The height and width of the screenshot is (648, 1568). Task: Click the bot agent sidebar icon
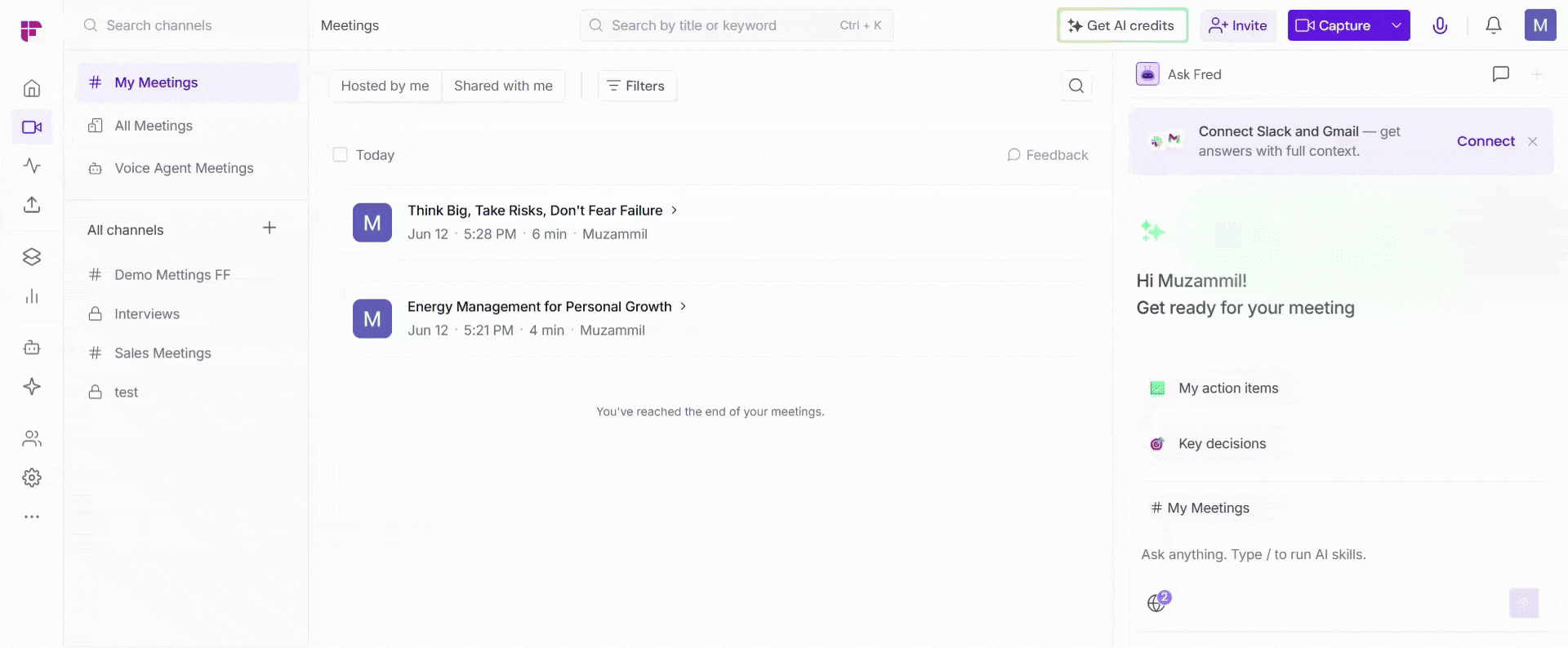click(x=32, y=348)
